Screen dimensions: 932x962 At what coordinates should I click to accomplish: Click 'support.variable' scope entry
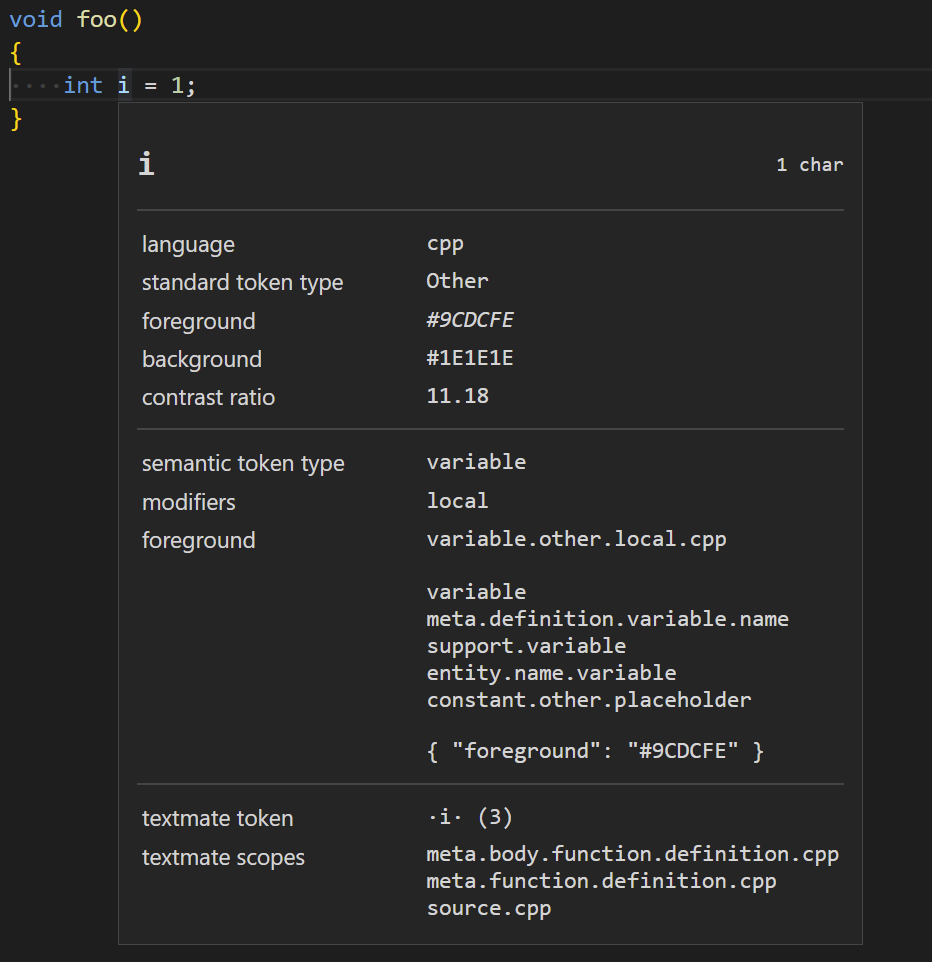point(526,646)
